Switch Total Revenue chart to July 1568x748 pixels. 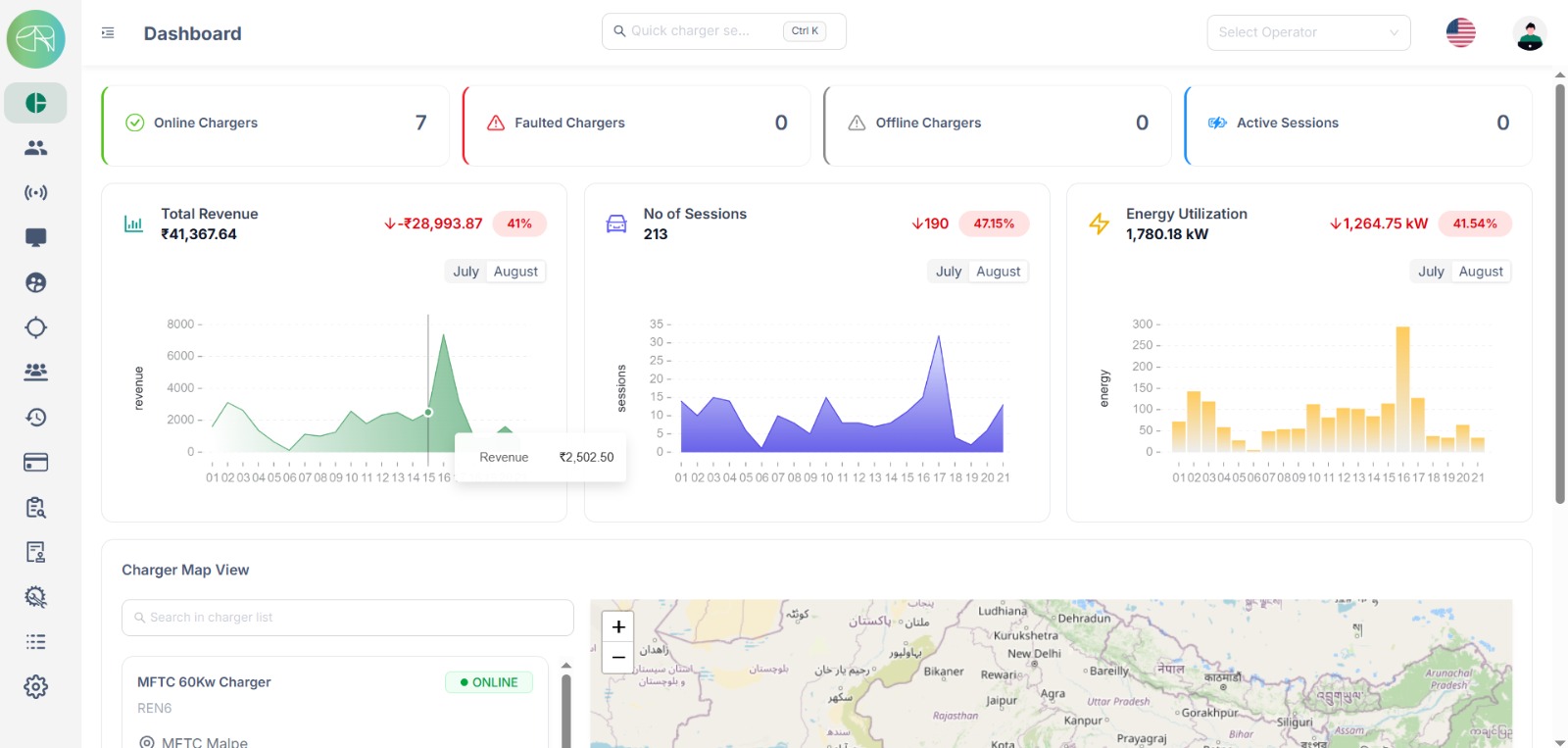coord(465,272)
